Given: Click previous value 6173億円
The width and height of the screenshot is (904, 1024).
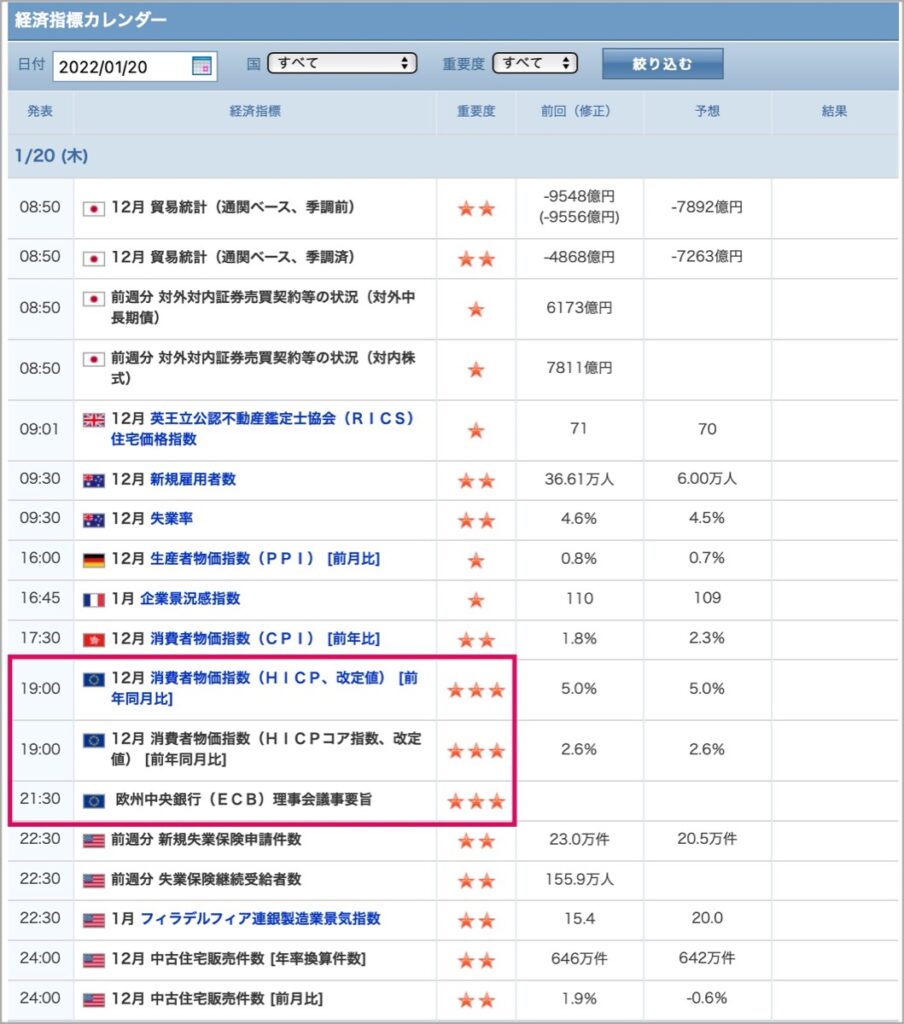Looking at the screenshot, I should coord(579,308).
